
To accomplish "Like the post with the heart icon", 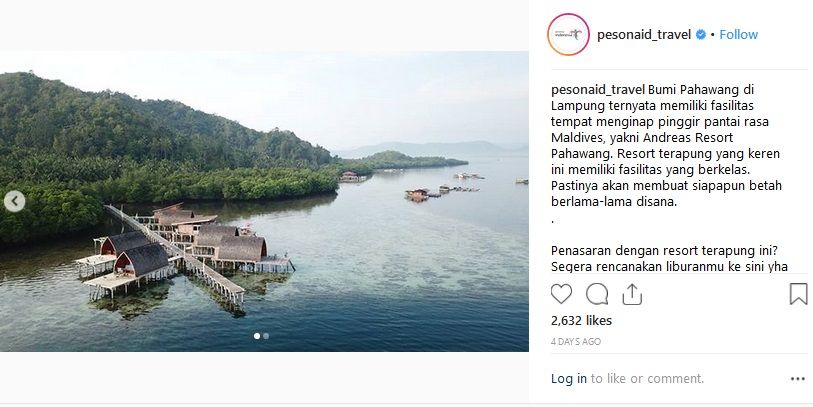I will click(562, 294).
